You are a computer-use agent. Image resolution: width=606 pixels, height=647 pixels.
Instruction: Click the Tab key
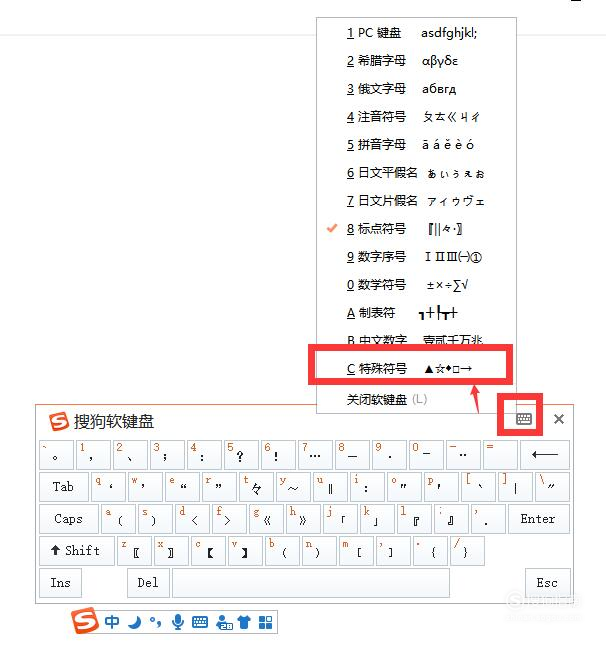[64, 487]
